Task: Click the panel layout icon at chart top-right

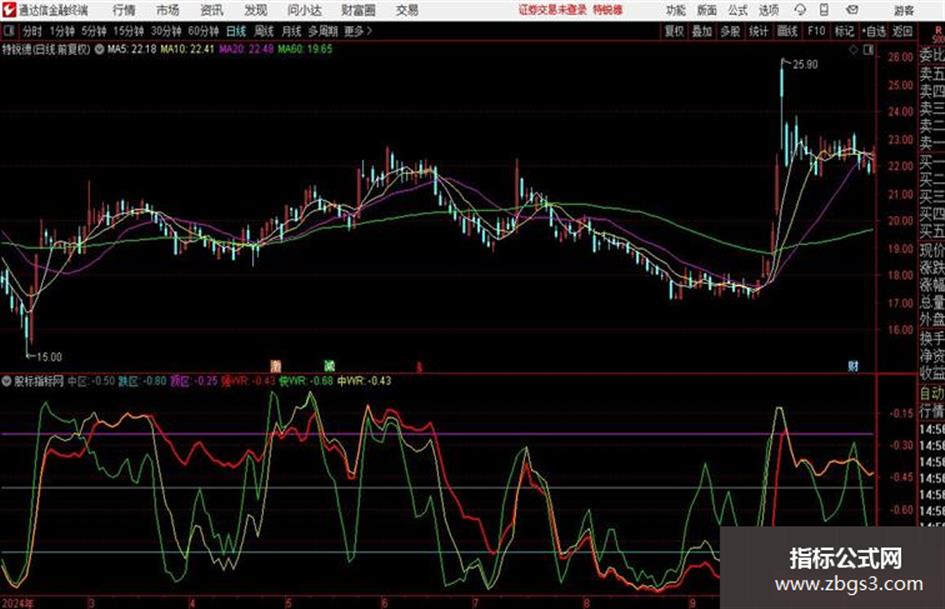Action: coord(868,50)
